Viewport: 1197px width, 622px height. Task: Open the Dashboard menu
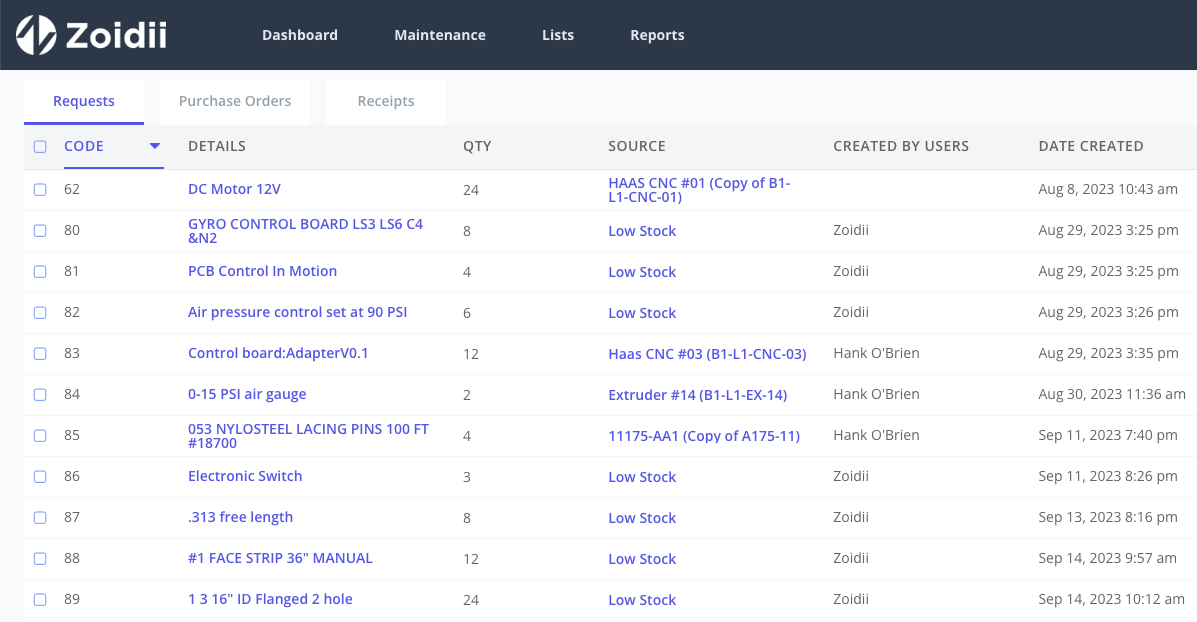point(299,35)
